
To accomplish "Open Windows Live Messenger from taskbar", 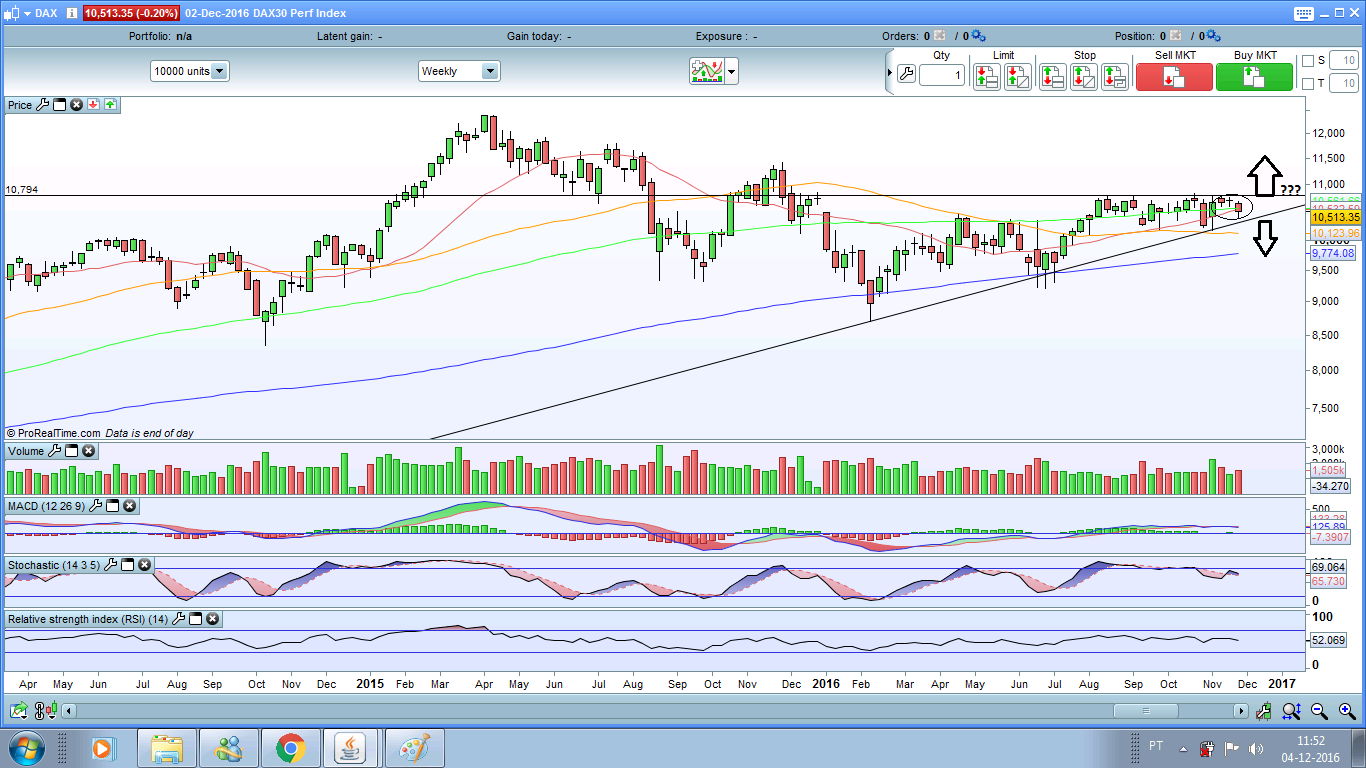I will click(x=228, y=748).
